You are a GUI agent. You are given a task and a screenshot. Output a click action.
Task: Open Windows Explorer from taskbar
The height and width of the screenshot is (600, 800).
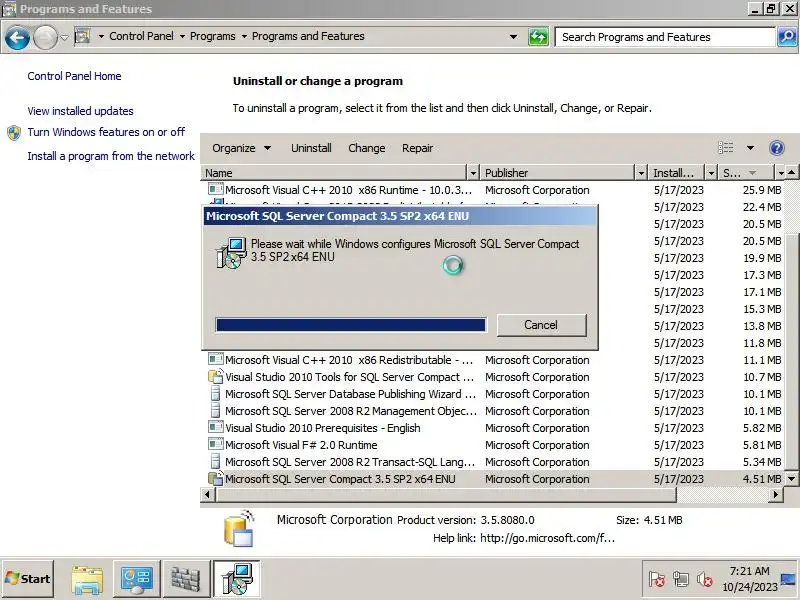(x=87, y=579)
